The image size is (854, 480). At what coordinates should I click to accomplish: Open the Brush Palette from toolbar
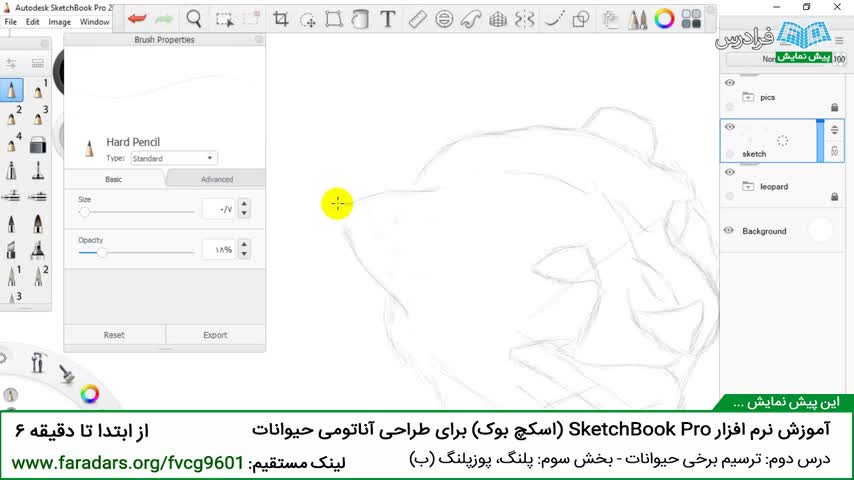click(x=637, y=20)
